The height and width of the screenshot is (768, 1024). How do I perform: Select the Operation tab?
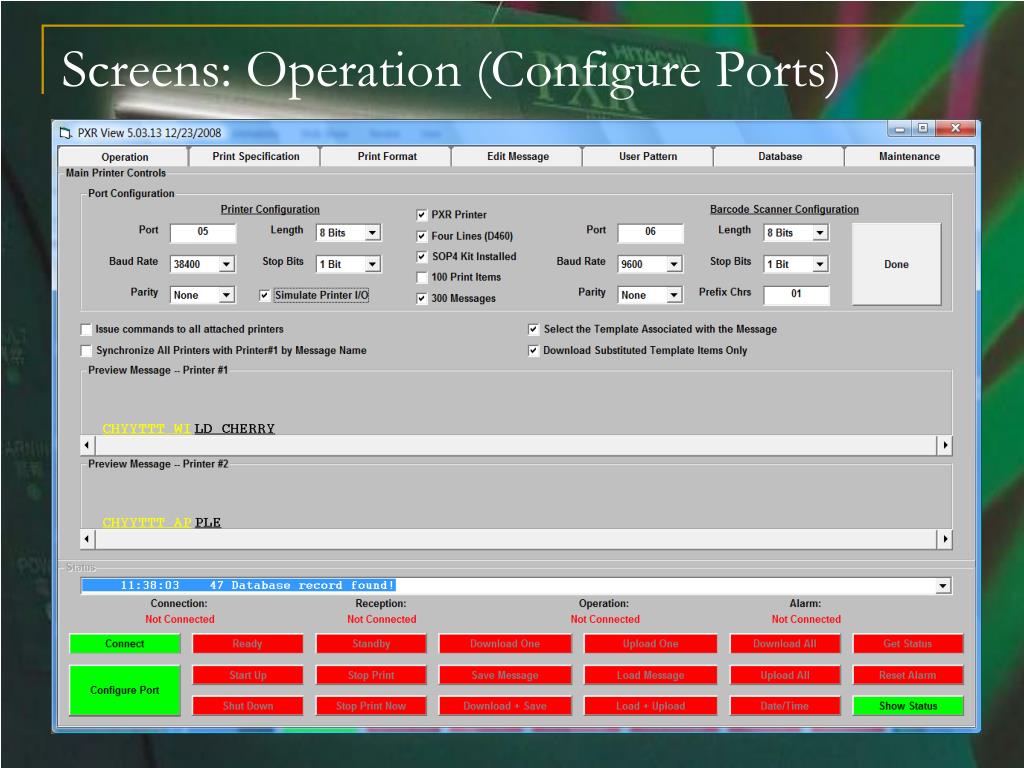click(x=124, y=157)
